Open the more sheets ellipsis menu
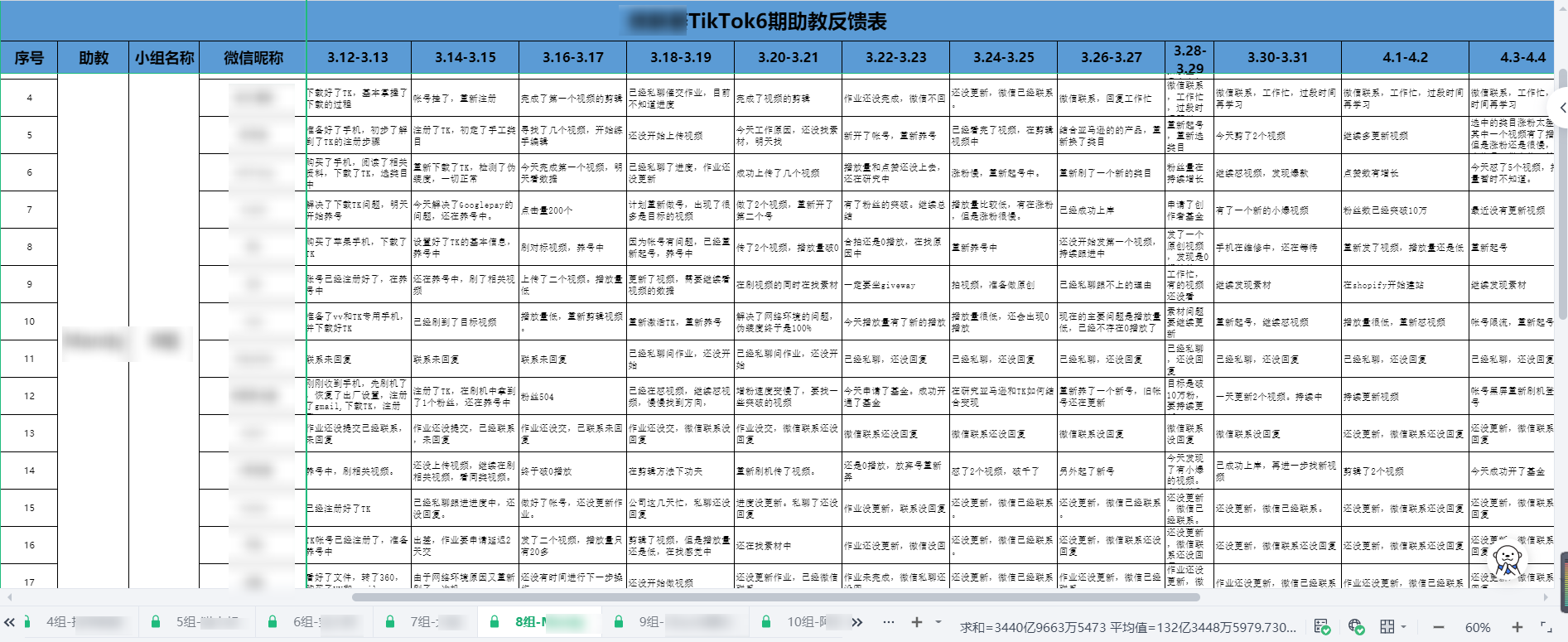 click(889, 622)
